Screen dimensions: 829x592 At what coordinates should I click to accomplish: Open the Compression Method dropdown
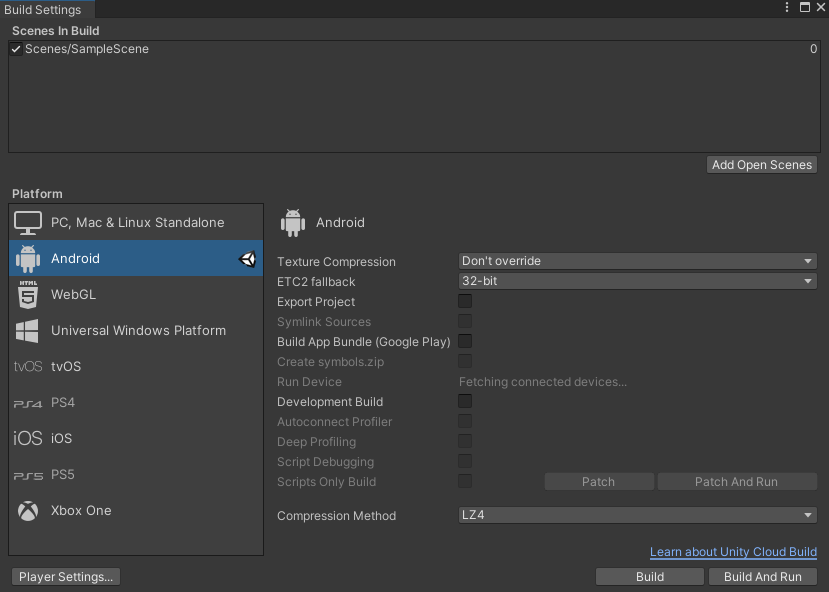(x=637, y=515)
